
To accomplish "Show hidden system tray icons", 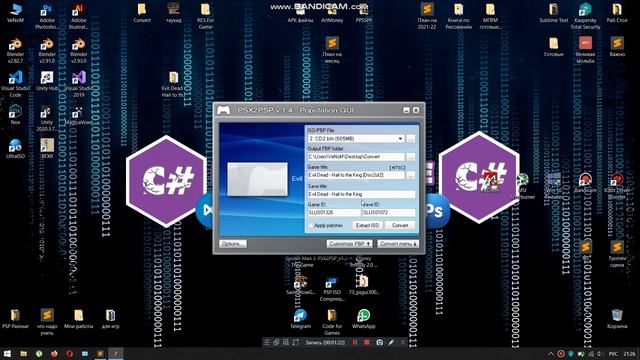I will click(551, 354).
